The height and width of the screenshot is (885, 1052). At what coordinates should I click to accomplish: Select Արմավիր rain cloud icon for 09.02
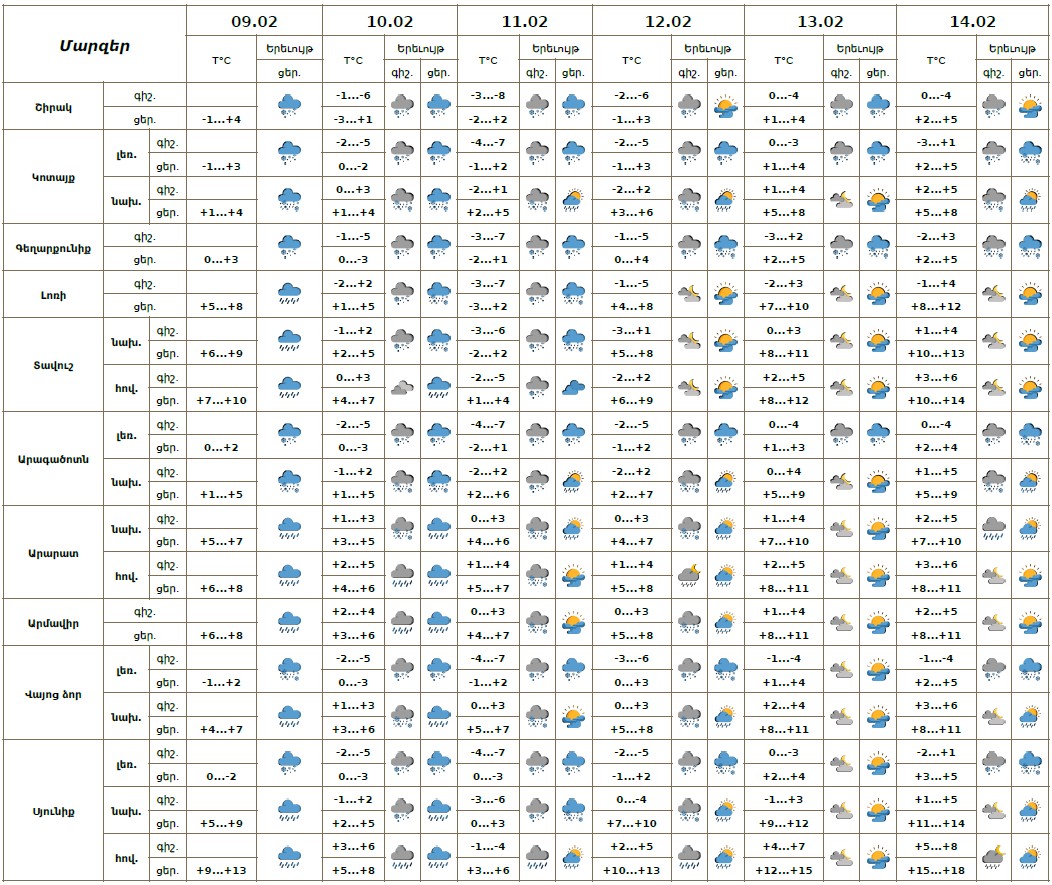point(289,623)
